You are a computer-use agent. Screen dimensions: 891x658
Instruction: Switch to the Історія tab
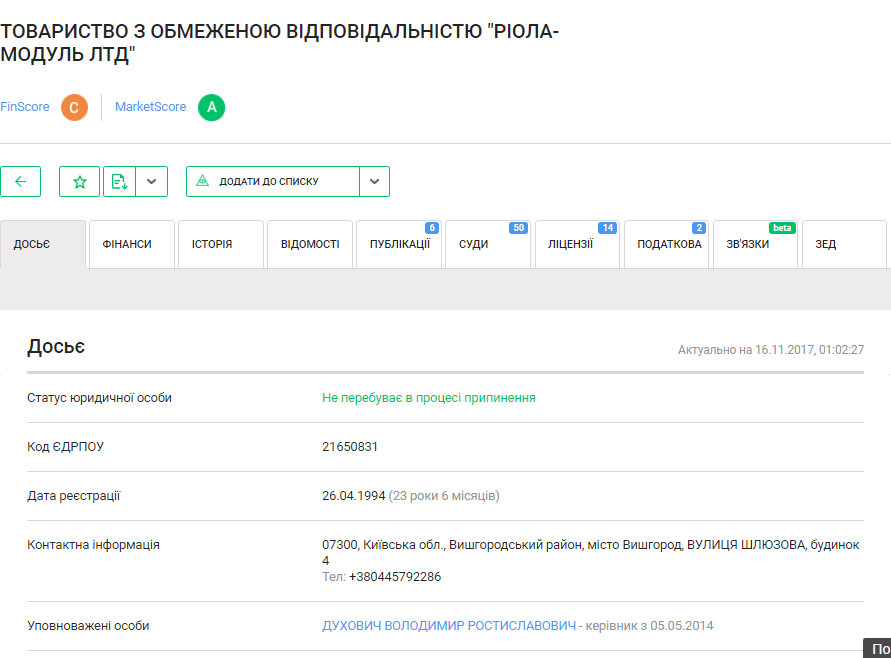[212, 244]
